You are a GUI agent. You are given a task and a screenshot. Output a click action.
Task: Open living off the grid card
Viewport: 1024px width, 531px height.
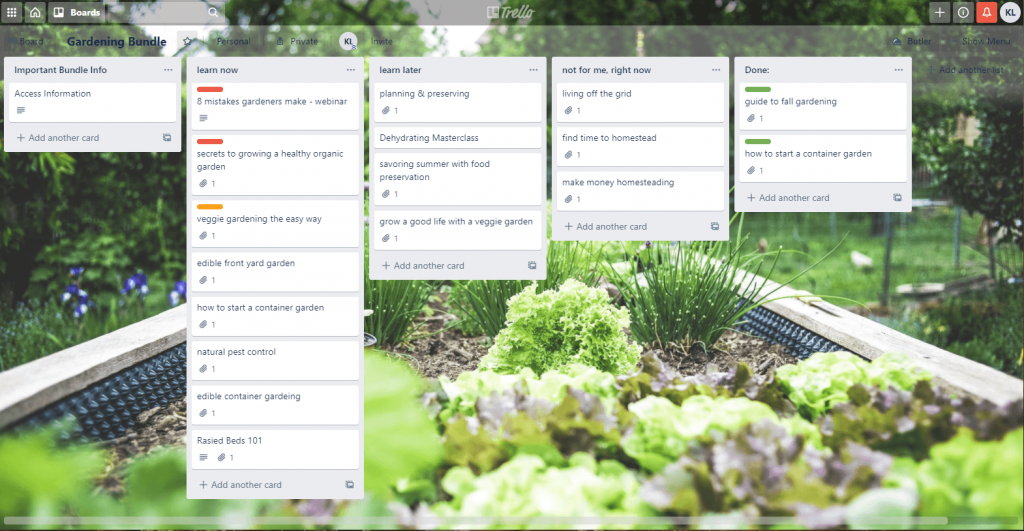[x=641, y=102]
